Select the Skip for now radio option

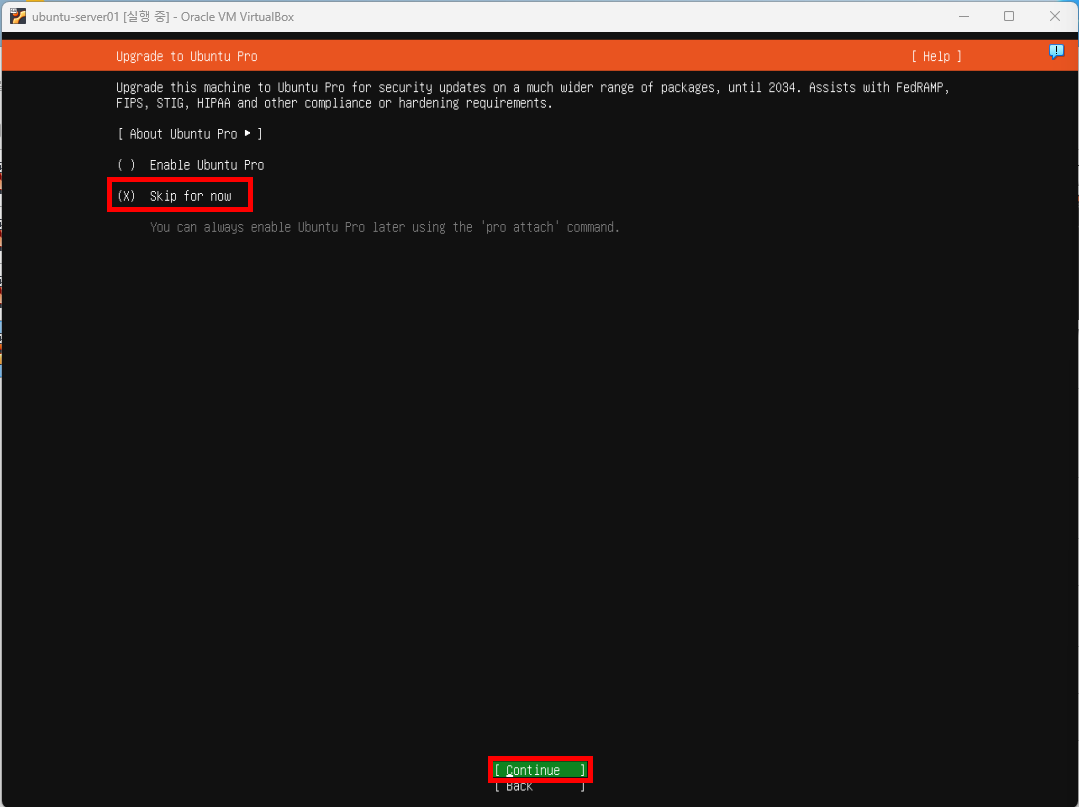pyautogui.click(x=175, y=196)
